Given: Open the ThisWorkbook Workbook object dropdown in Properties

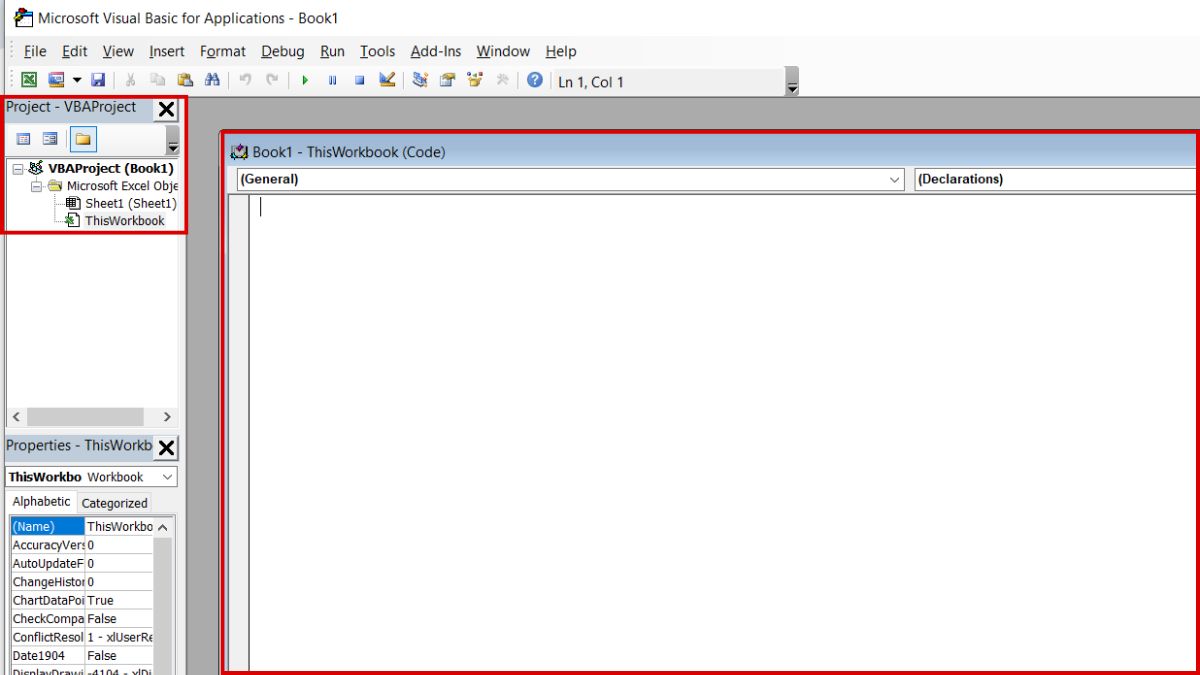Looking at the screenshot, I should (91, 477).
